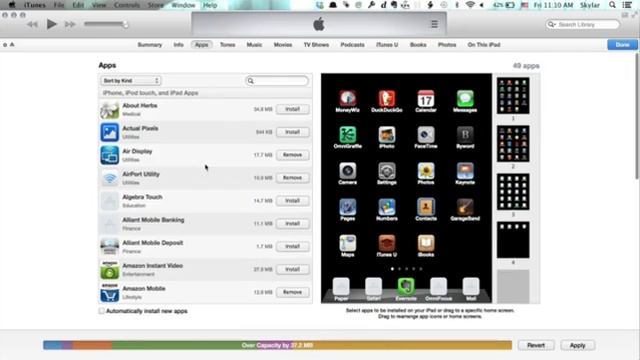Select iBooks icon on home screen
Image resolution: width=640 pixels, height=360 pixels.
[426, 243]
